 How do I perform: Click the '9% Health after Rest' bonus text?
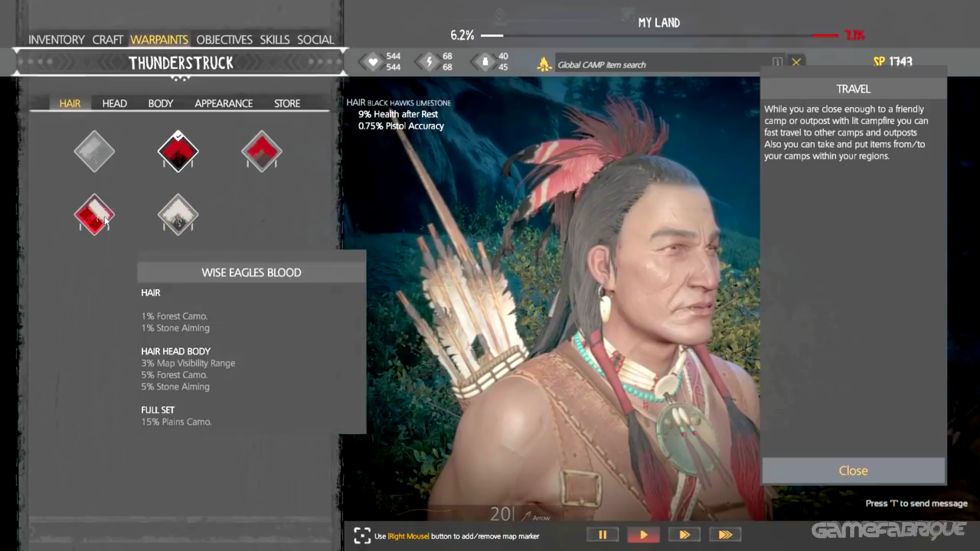pyautogui.click(x=398, y=114)
